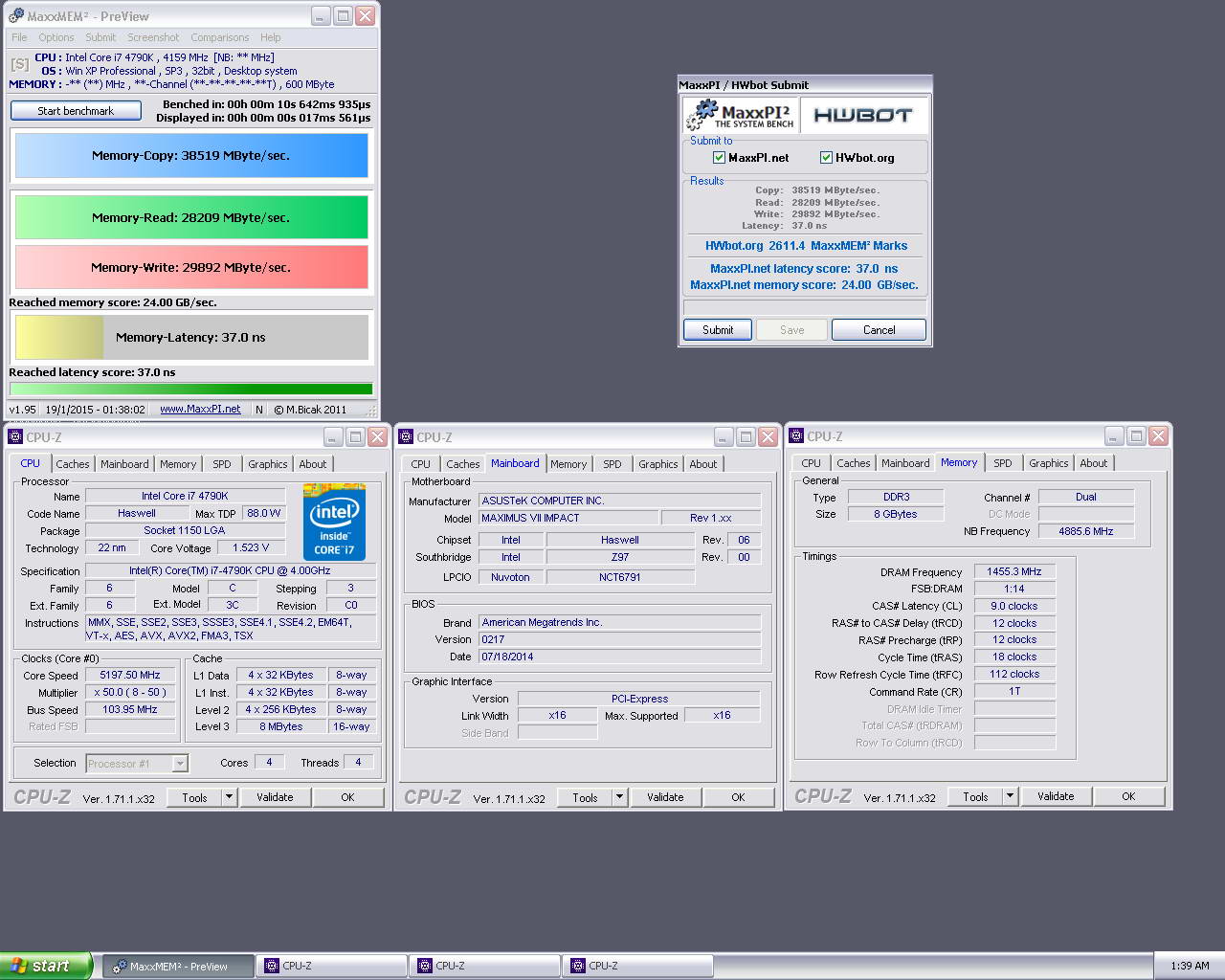Click the CPU-Z Mainboard window title icon
1225x980 pixels.
(406, 437)
